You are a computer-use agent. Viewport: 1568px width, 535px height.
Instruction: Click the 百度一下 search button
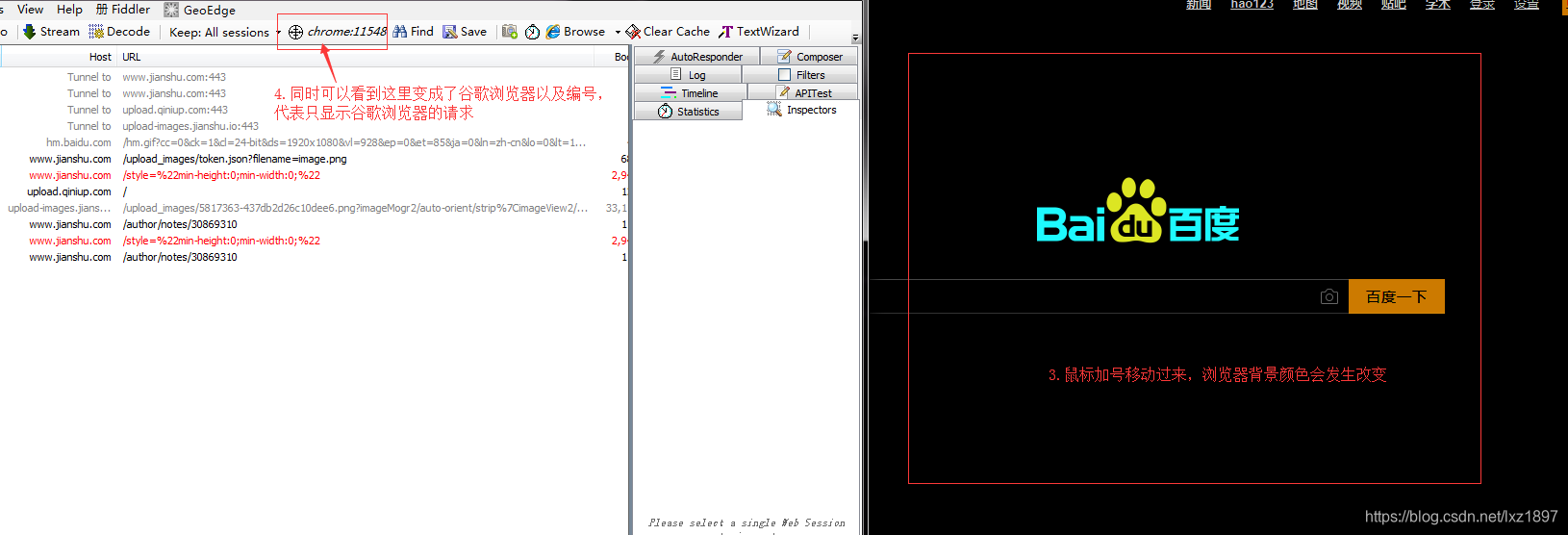click(1397, 296)
